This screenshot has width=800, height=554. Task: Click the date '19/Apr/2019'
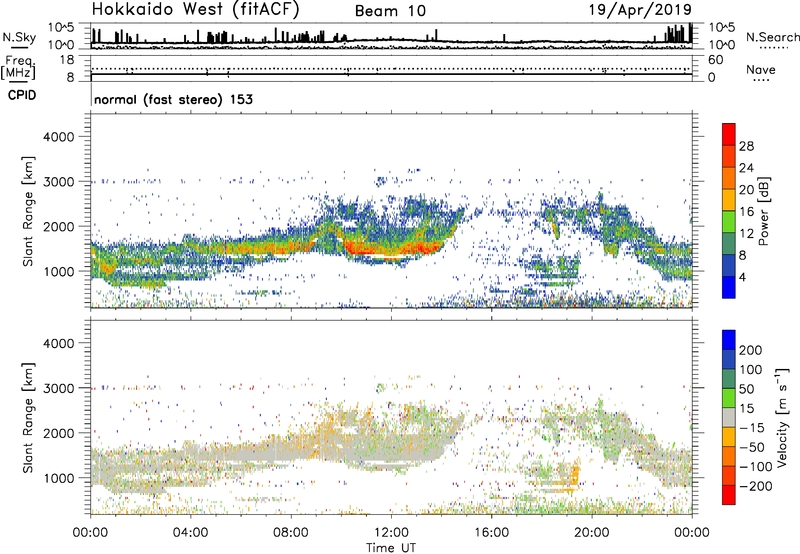pyautogui.click(x=641, y=10)
